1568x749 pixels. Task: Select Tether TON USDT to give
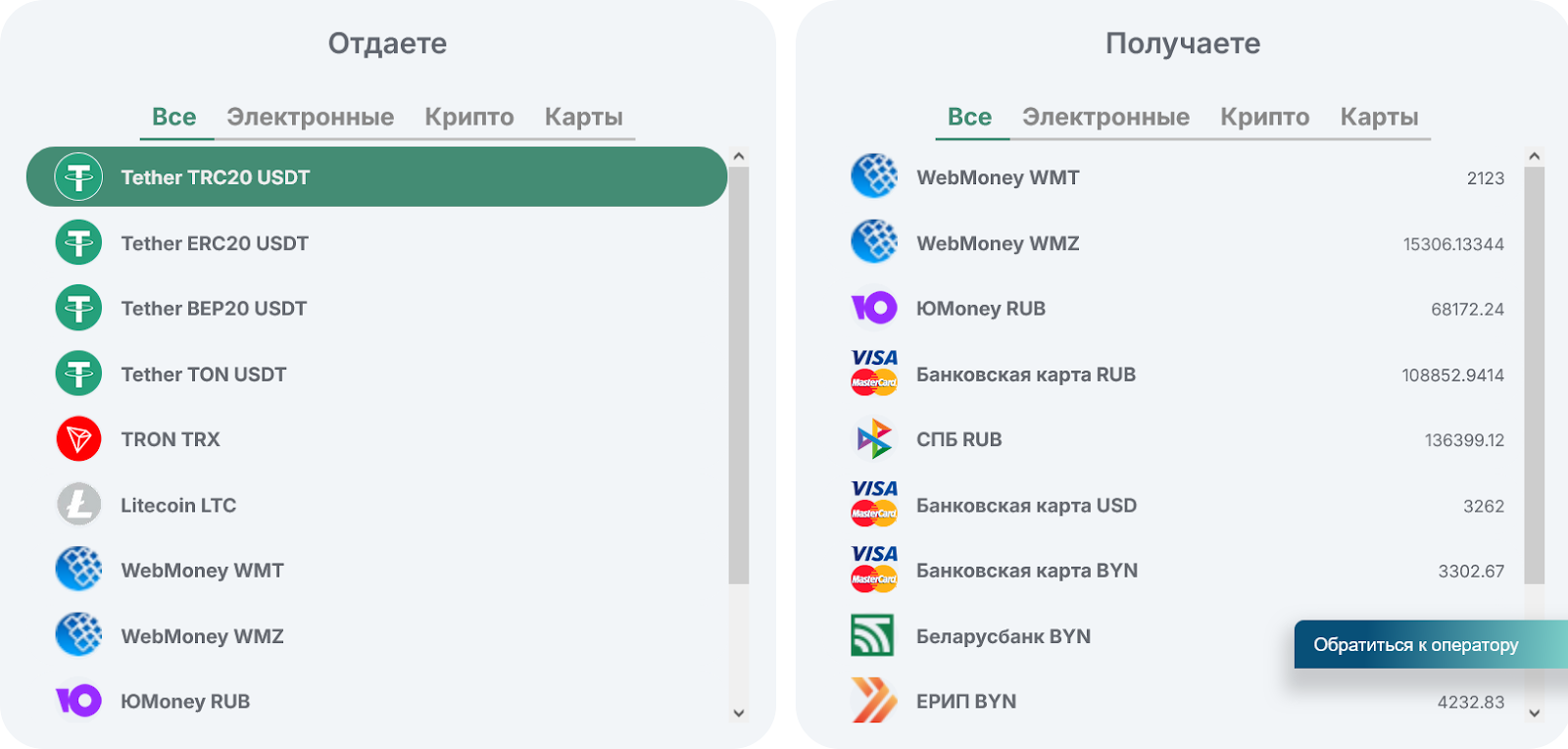[x=204, y=374]
